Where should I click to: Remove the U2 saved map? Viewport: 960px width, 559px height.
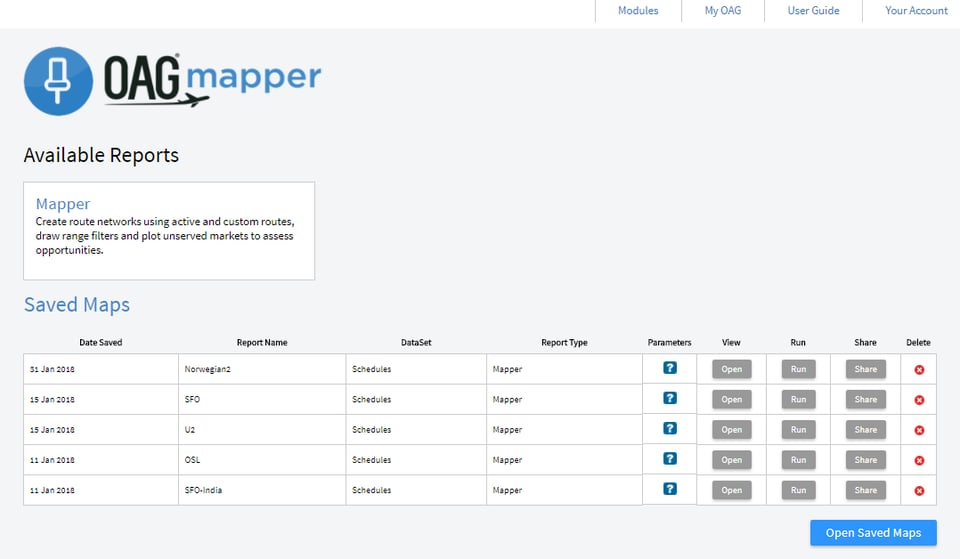click(919, 430)
